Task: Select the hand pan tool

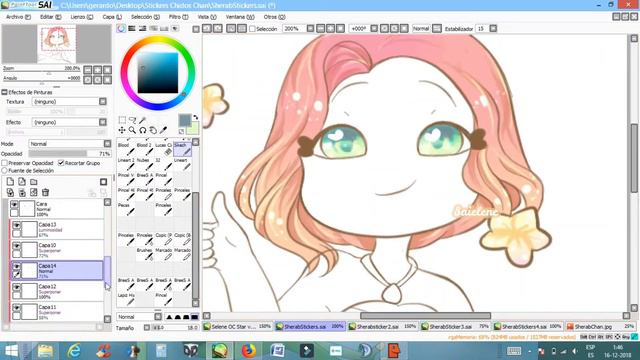Action: click(x=153, y=130)
